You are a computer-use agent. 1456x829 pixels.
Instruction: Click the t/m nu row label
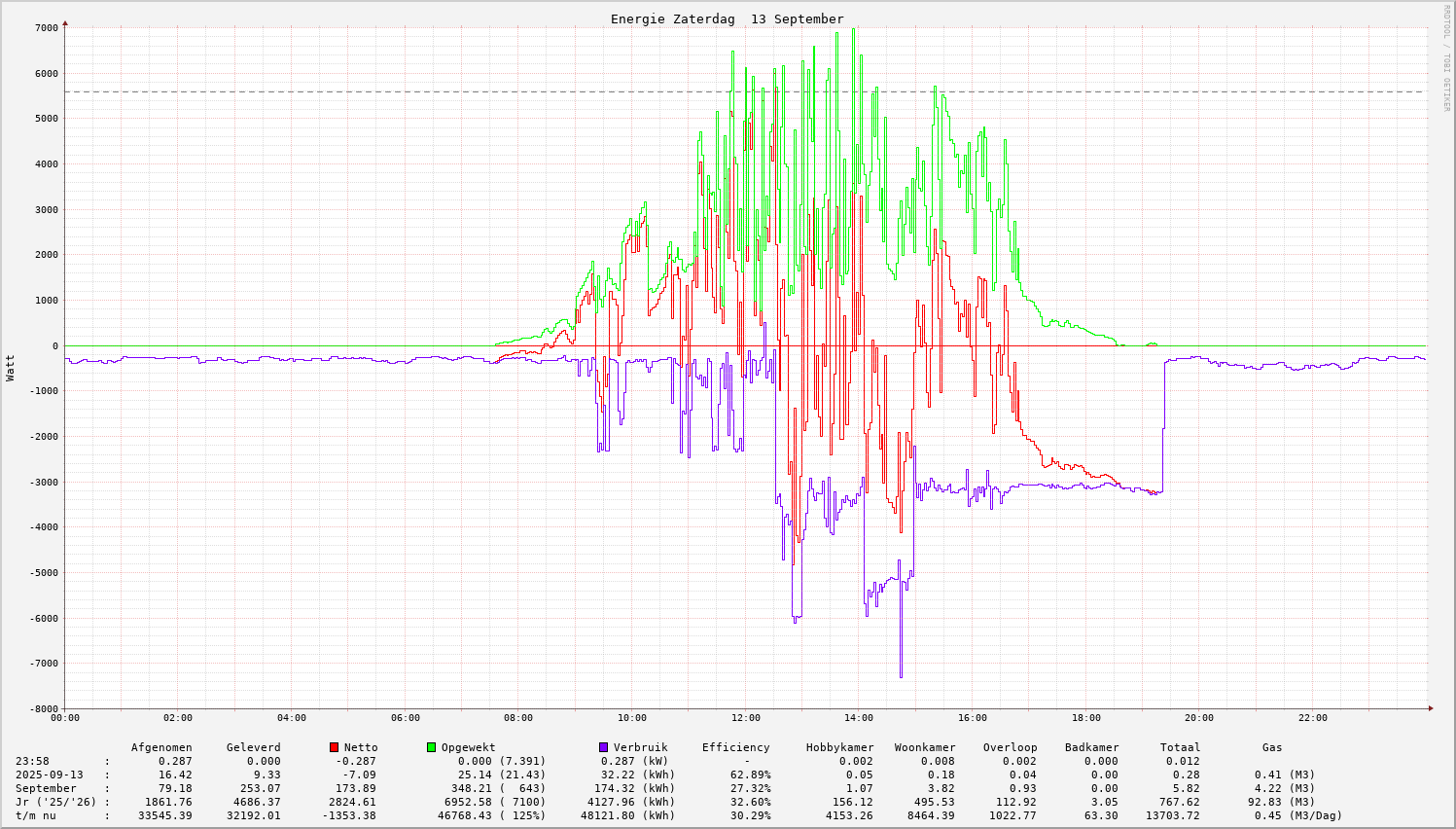point(35,815)
